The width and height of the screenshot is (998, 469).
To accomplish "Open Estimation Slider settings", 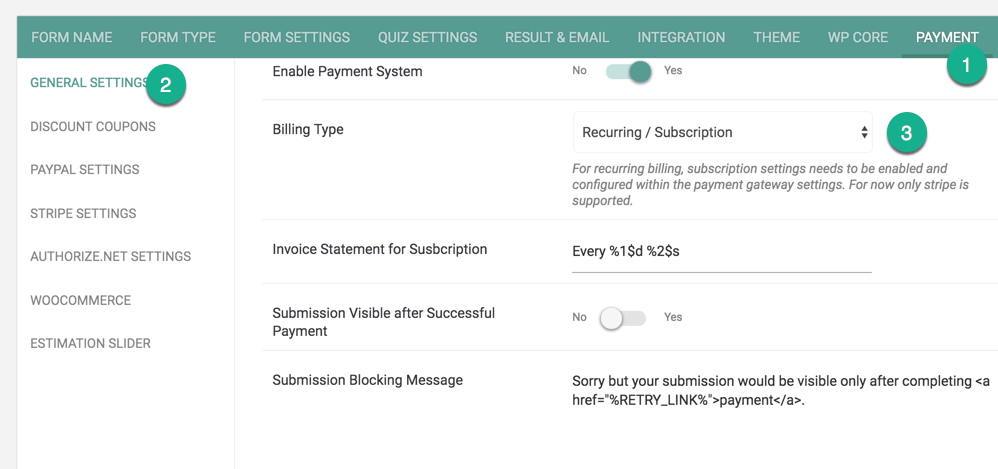I will (90, 344).
